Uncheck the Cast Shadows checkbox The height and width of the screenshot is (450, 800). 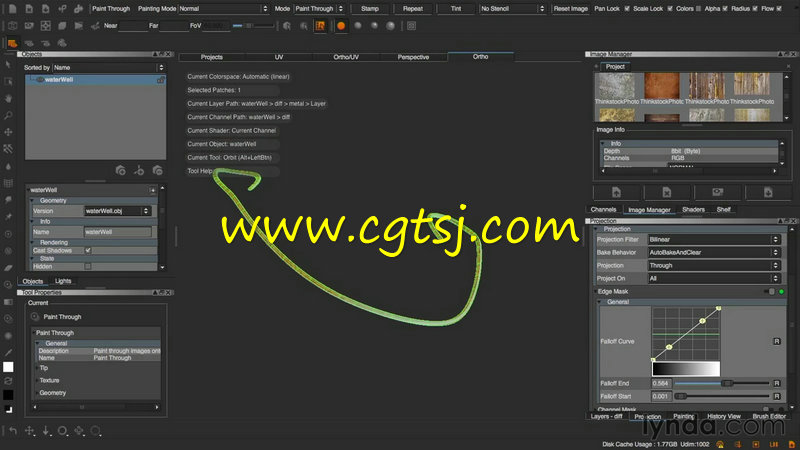[x=88, y=251]
